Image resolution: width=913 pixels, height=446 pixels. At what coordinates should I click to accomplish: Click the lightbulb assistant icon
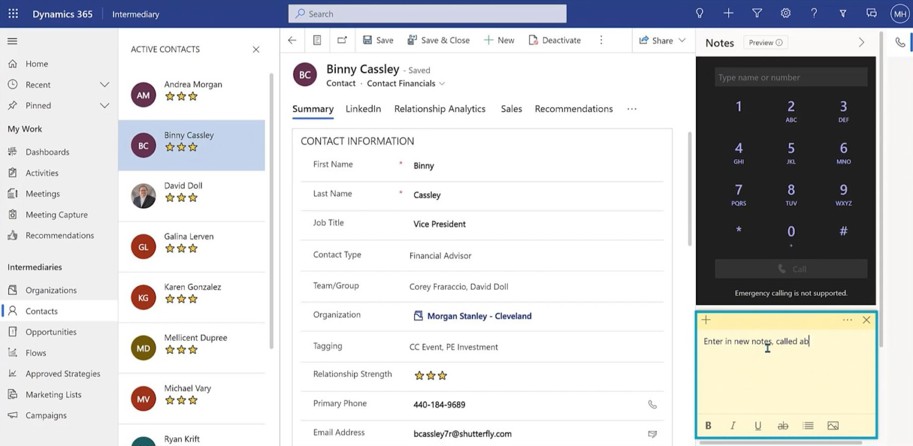coord(700,13)
